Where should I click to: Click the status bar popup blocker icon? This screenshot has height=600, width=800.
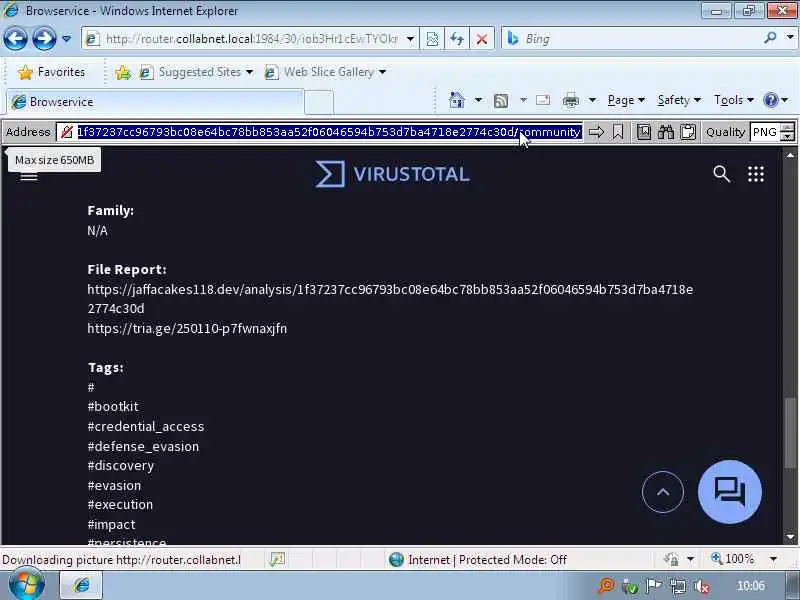pyautogui.click(x=277, y=560)
